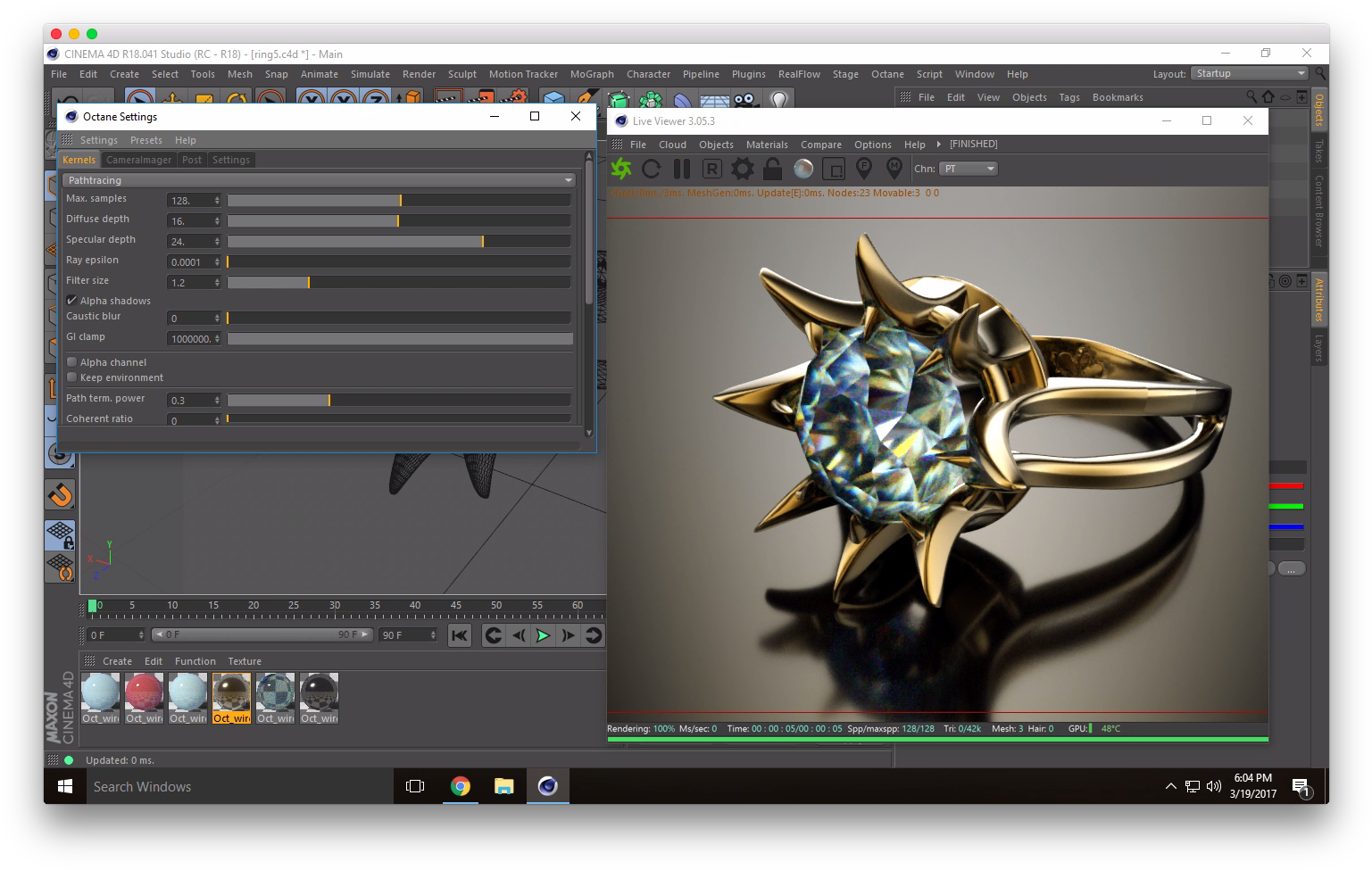Select the focus picker icon in Live Viewer
Viewport: 1372px width, 870px height.
[x=864, y=168]
